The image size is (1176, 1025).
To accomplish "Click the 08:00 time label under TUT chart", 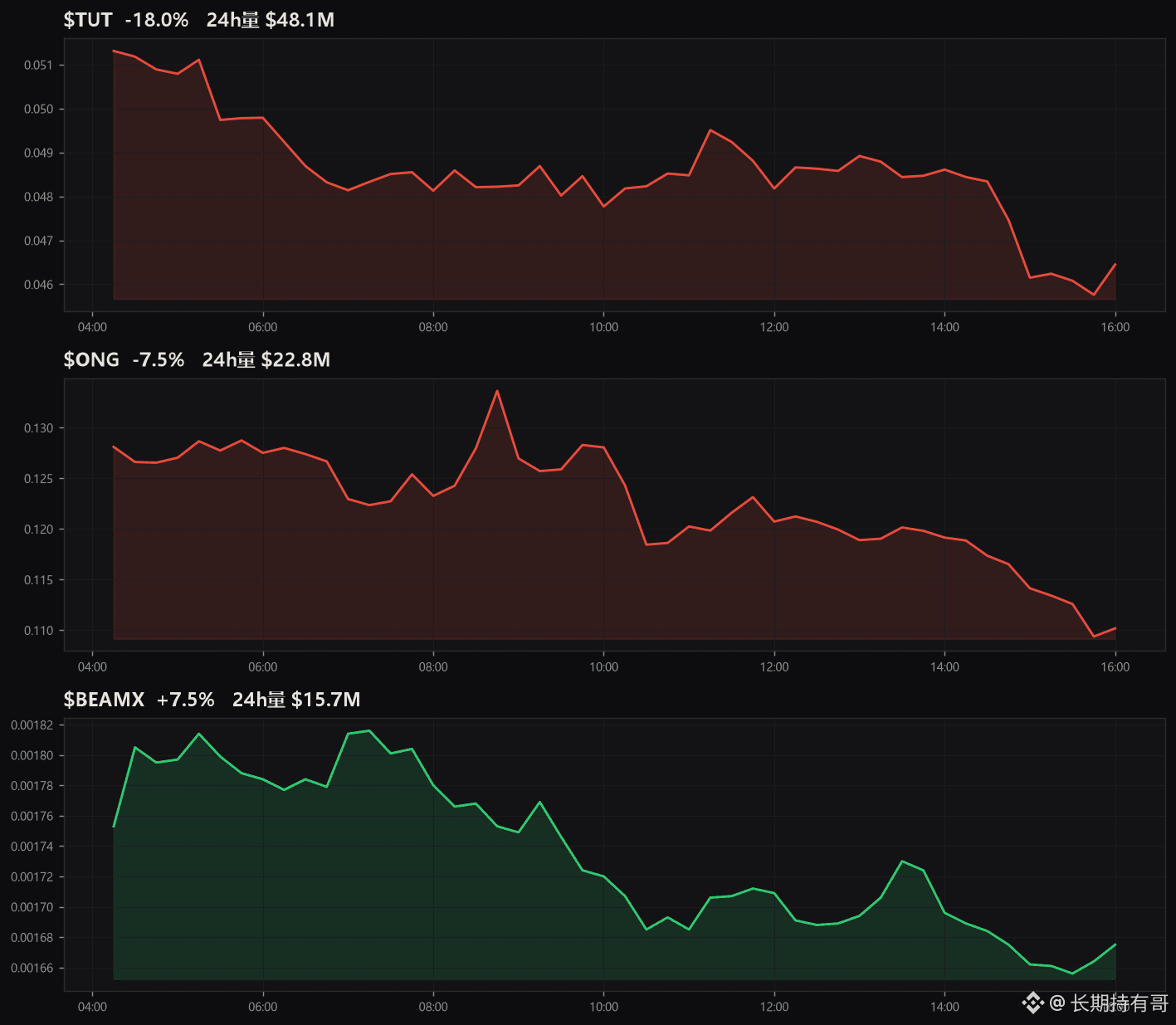I will [433, 327].
